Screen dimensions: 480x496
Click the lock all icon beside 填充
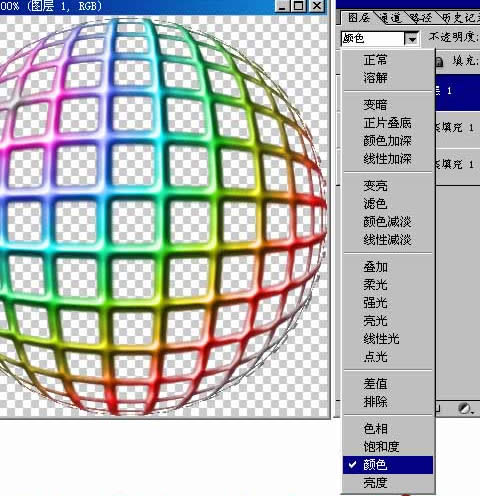tap(439, 62)
